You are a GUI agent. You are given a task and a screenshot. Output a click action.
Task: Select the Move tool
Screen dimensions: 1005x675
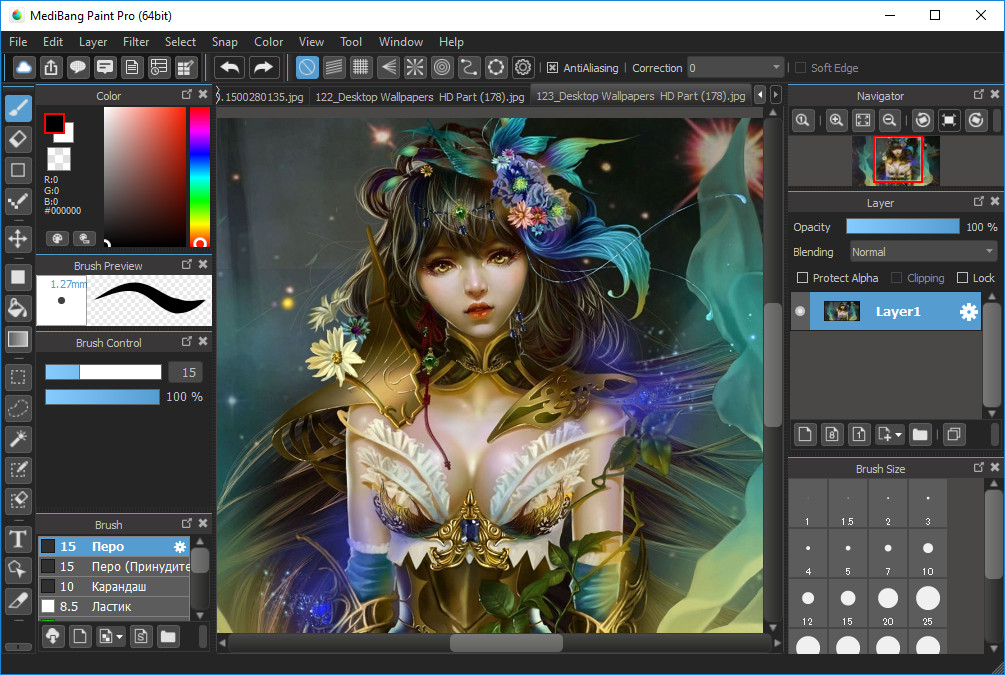point(18,238)
